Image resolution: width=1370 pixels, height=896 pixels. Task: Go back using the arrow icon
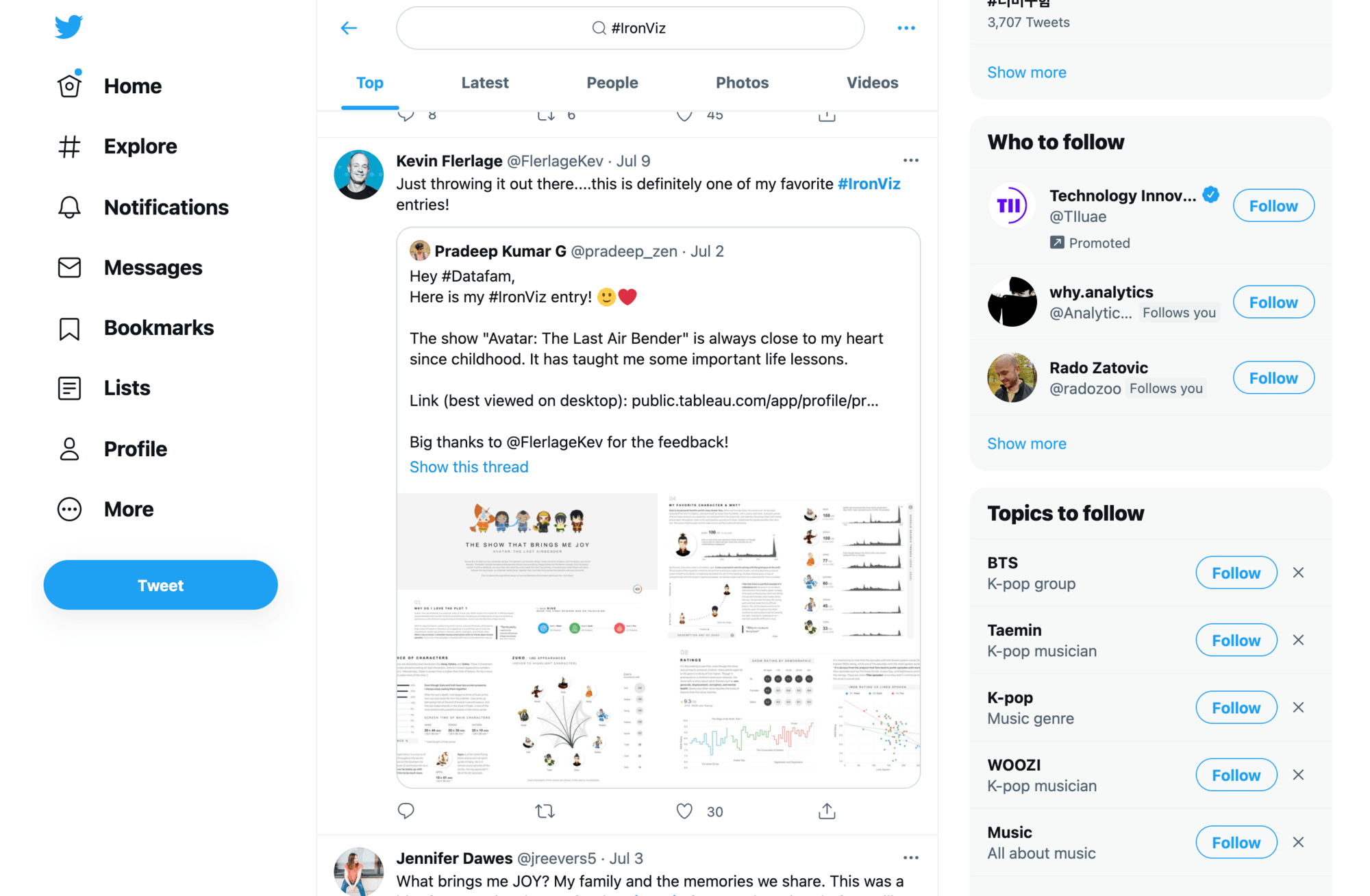click(349, 28)
